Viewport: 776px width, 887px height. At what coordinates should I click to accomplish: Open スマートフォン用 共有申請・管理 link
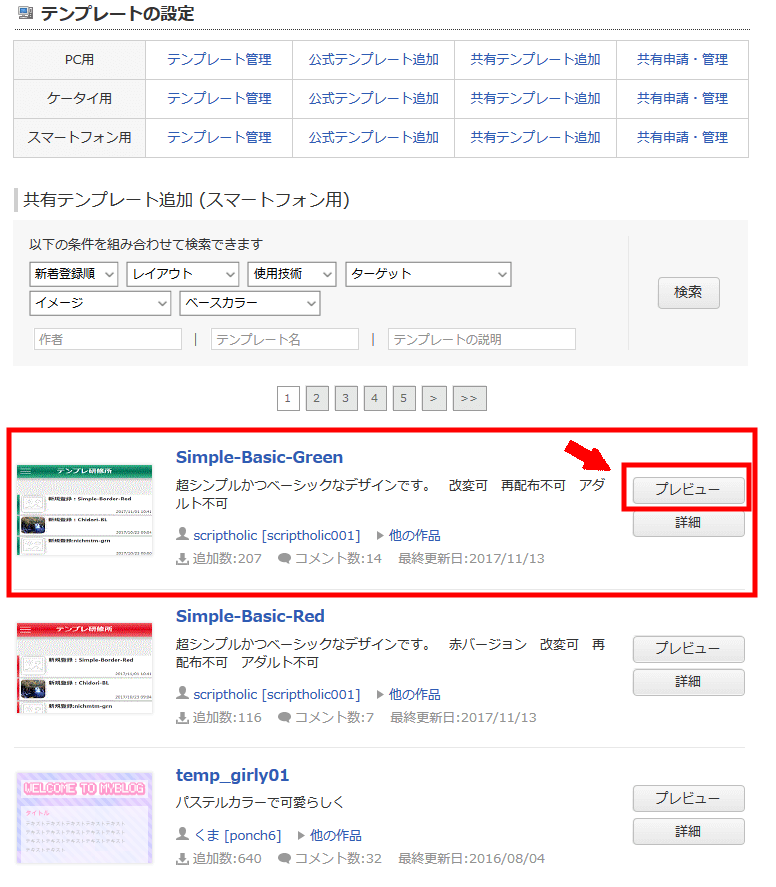[682, 137]
